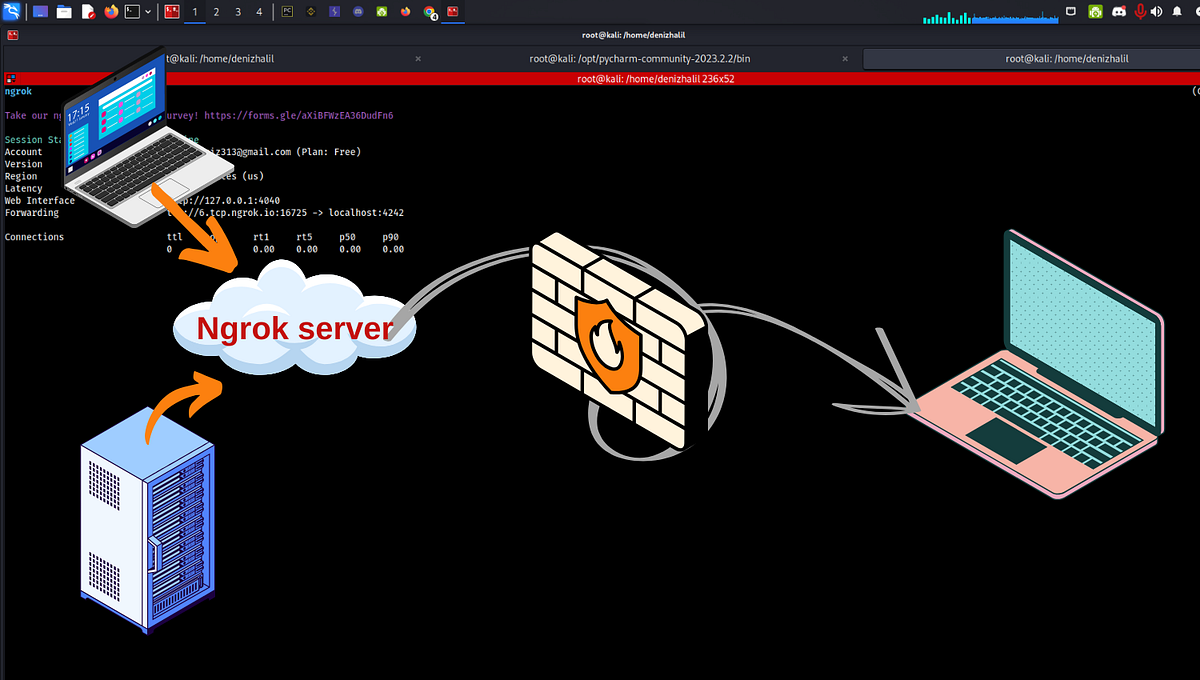Launch PyCharm from the taskbar

(x=286, y=11)
